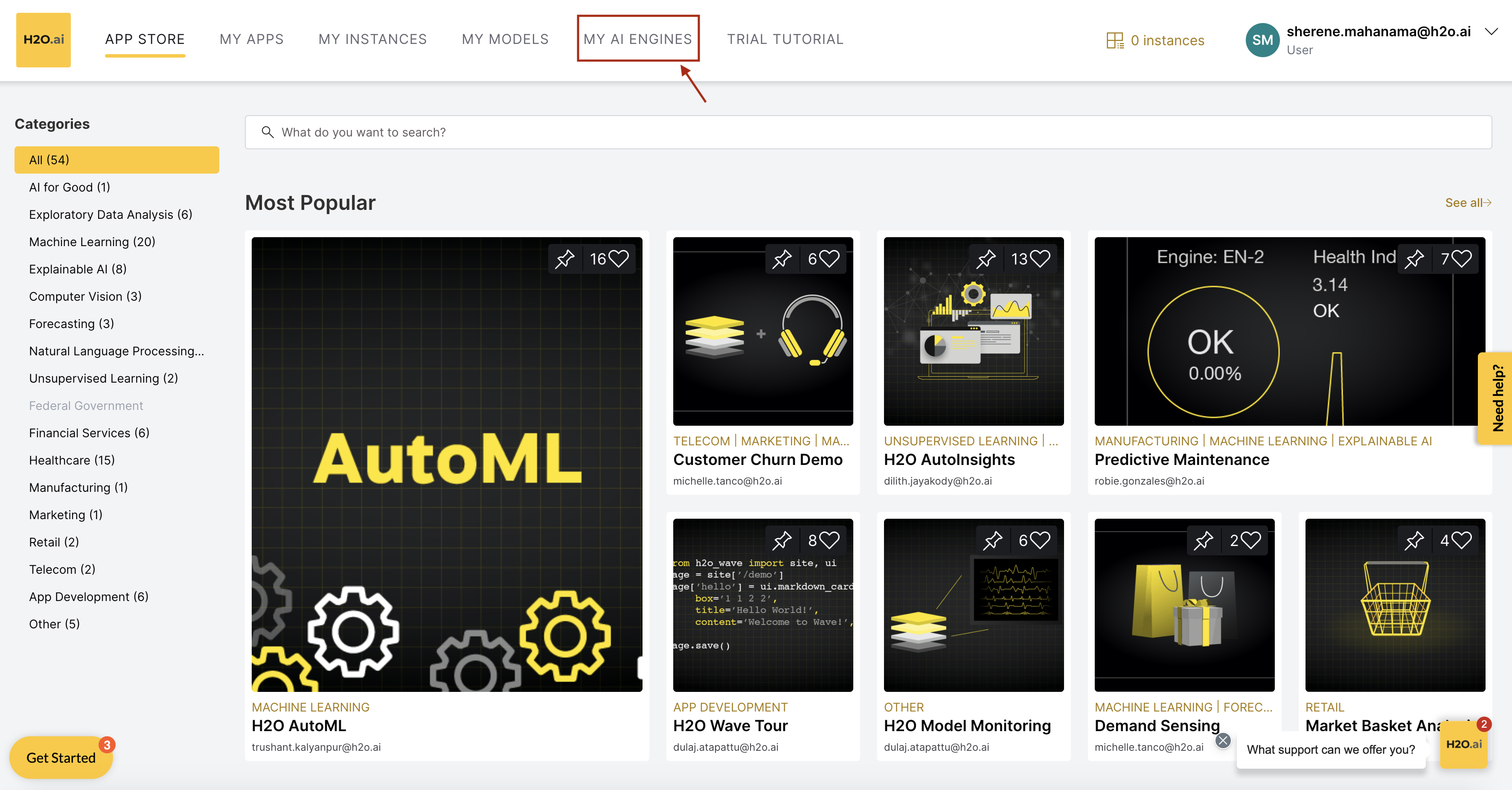Viewport: 1512px width, 790px height.
Task: Open the H2O.ai chat widget
Action: [x=1464, y=744]
